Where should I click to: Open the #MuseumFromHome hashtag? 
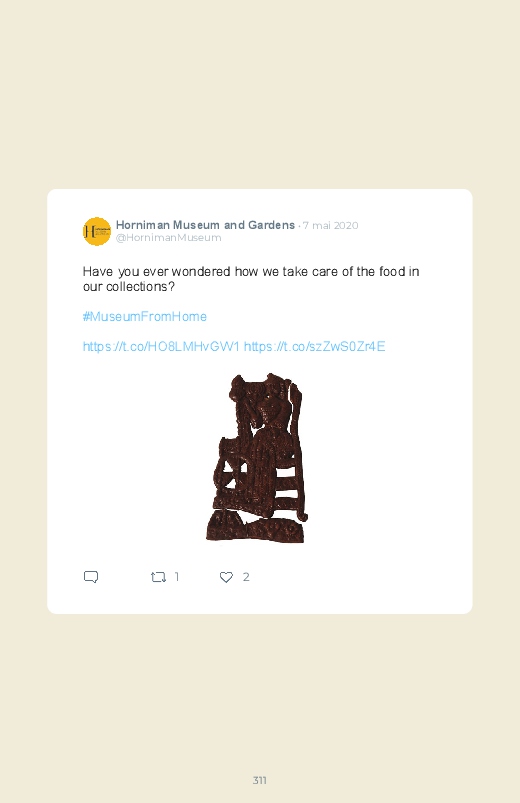coord(144,316)
